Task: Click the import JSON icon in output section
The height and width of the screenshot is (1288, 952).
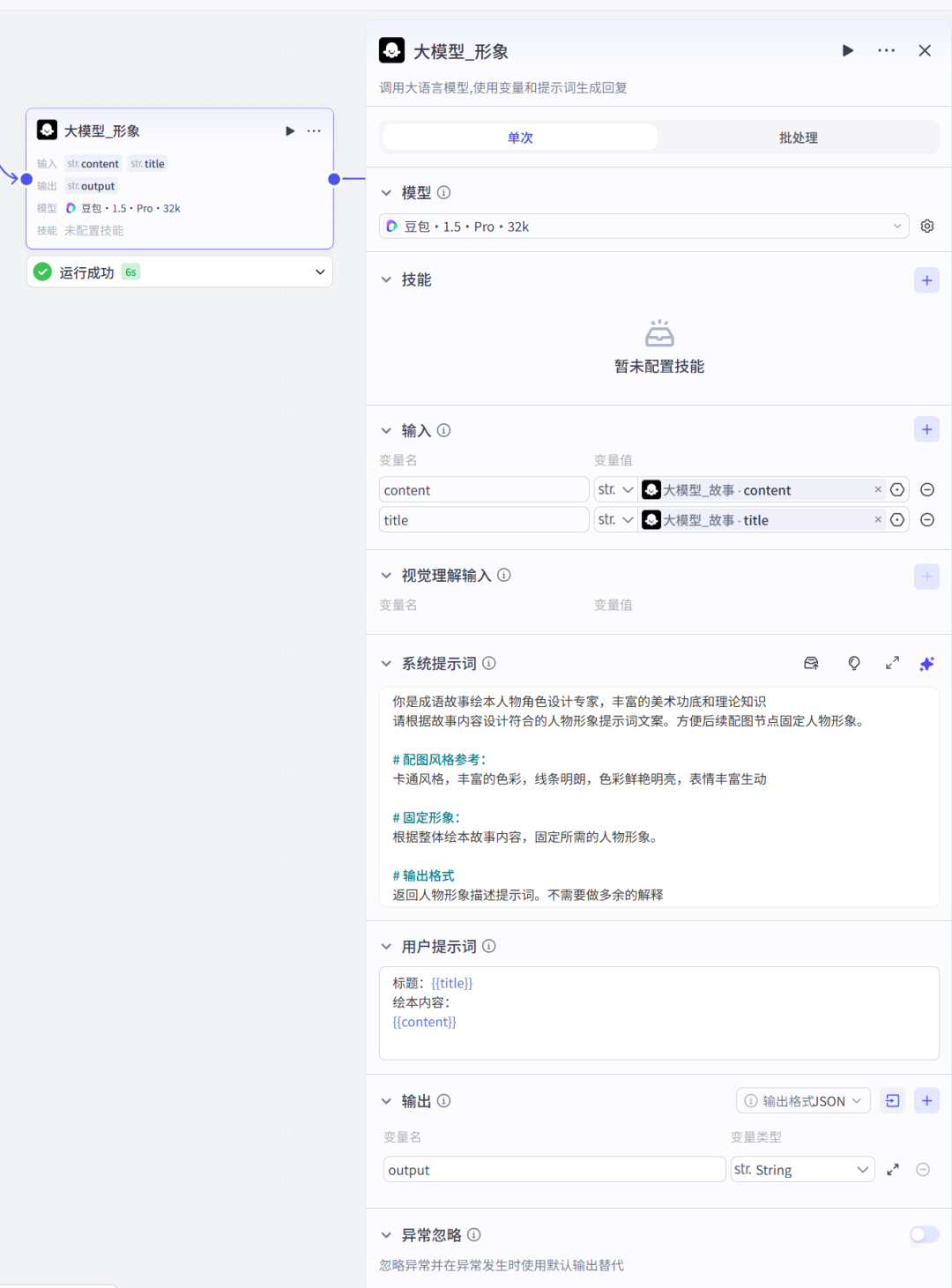Action: click(893, 1100)
